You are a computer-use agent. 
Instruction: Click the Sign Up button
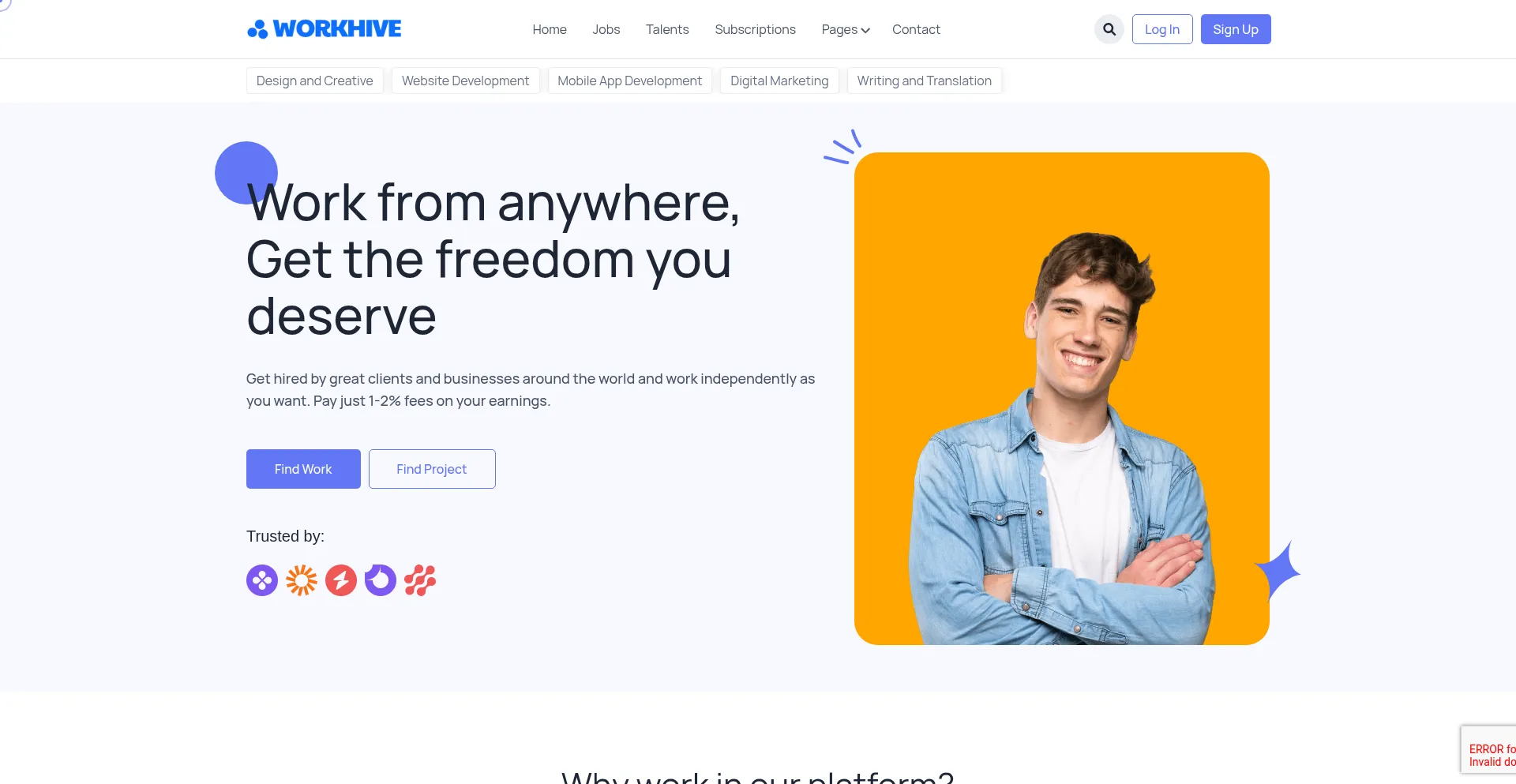coord(1236,29)
